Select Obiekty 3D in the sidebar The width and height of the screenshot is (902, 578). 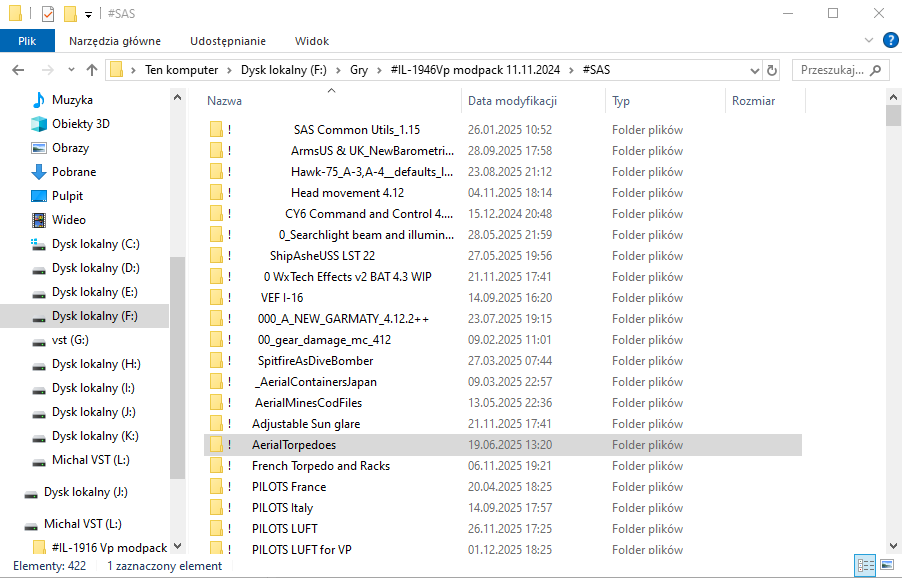coord(81,124)
